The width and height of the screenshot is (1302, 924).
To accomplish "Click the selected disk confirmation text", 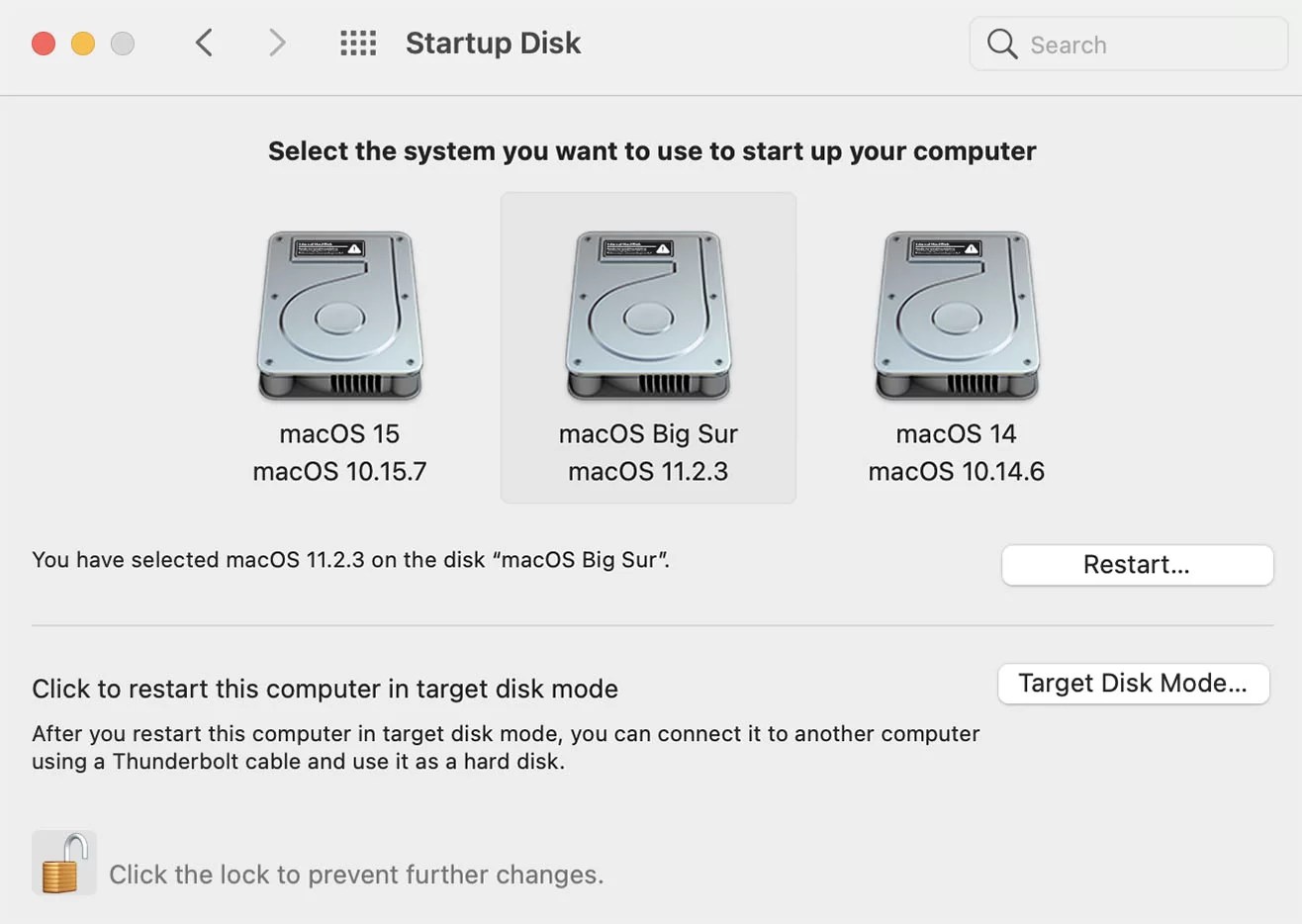I will point(350,559).
